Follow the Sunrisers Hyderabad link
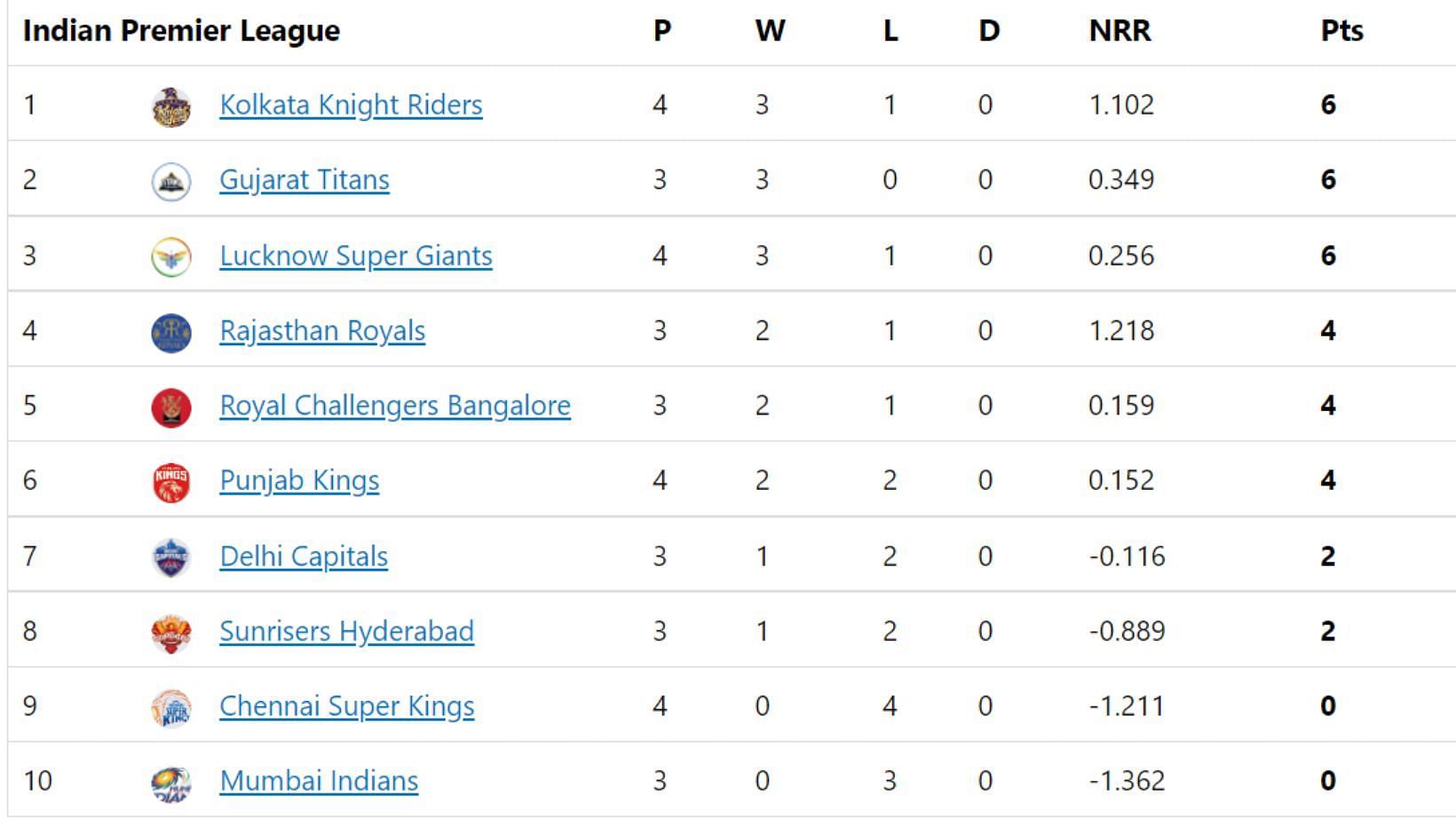This screenshot has width=1456, height=820. [x=346, y=631]
